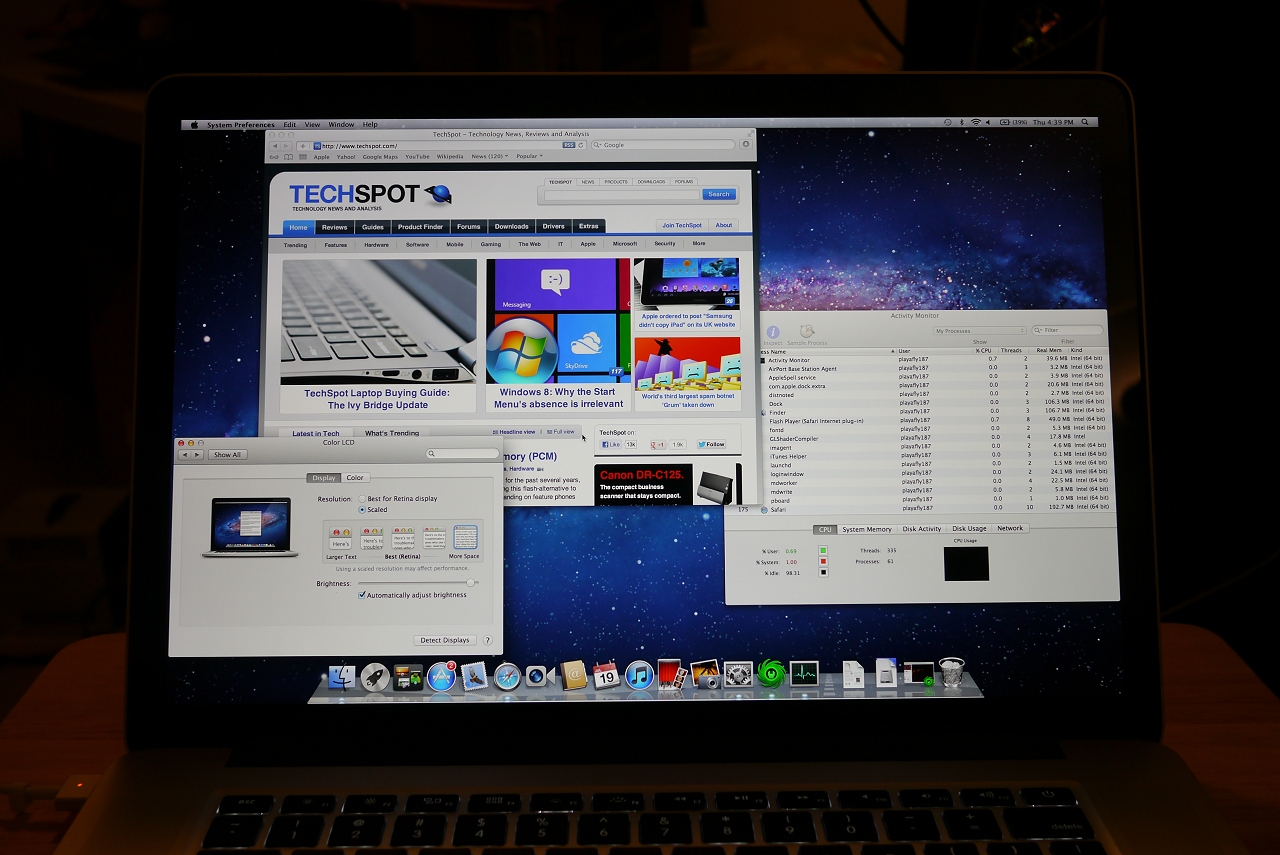Viewport: 1280px width, 855px height.
Task: Select Best for Retina display resolution
Action: (x=362, y=498)
